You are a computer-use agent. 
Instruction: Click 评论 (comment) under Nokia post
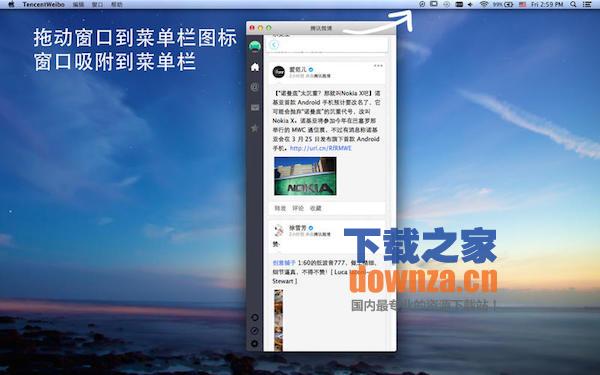point(298,208)
